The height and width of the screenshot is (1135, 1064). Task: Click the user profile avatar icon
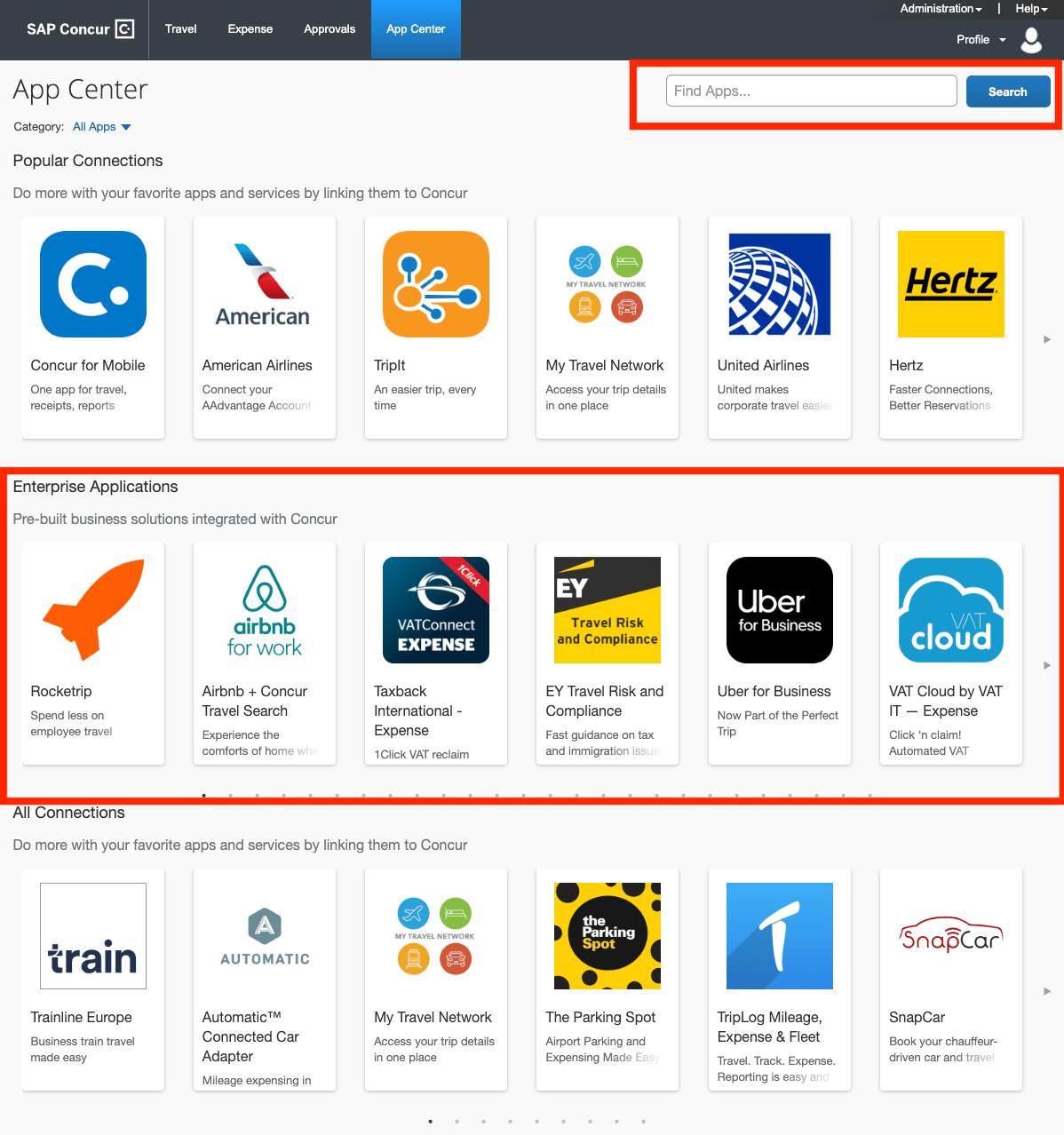(1031, 40)
